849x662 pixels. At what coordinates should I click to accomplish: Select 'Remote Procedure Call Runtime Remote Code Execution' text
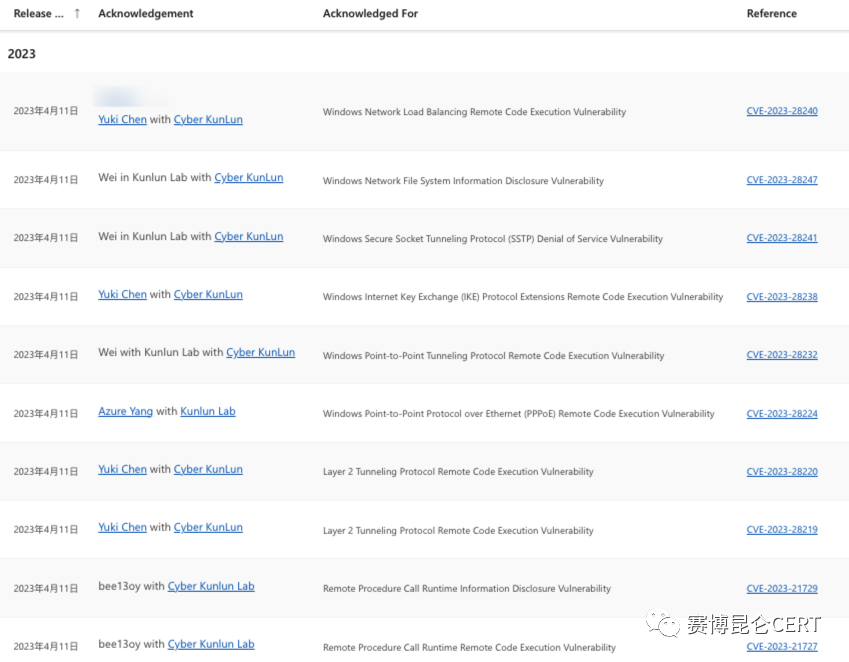pos(469,647)
